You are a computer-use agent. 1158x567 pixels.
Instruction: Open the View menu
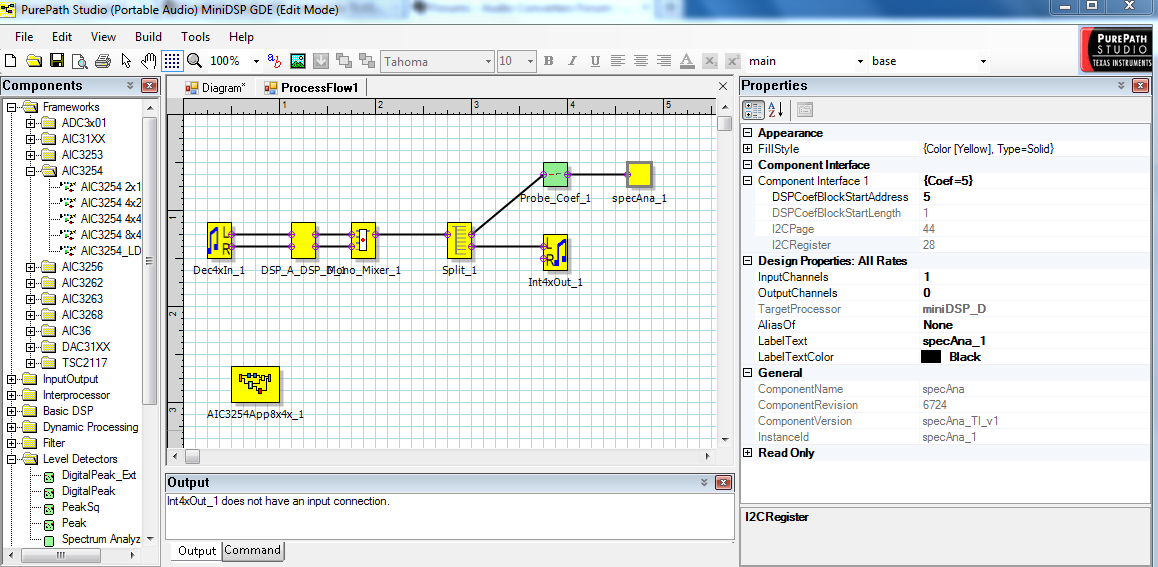click(103, 37)
